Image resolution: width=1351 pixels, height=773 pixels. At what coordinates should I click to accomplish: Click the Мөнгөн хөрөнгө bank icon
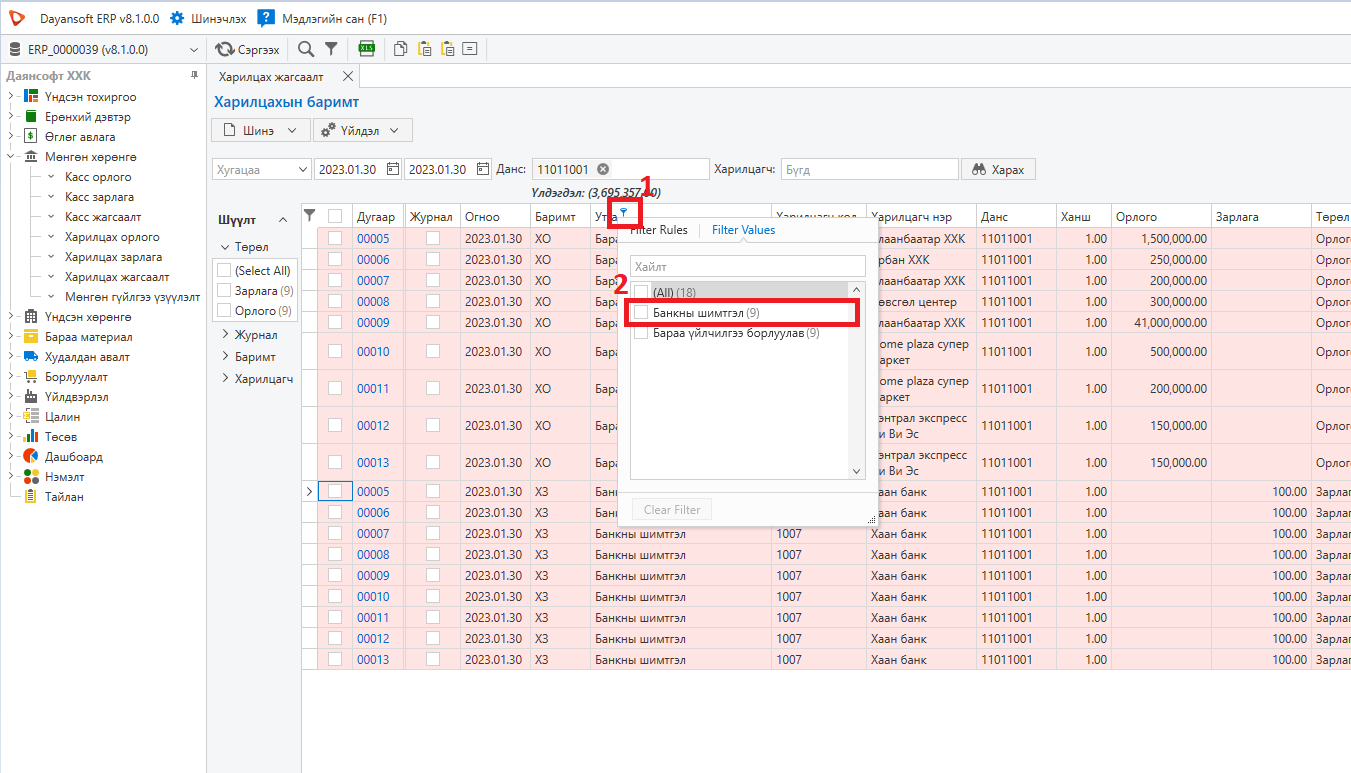click(31, 157)
